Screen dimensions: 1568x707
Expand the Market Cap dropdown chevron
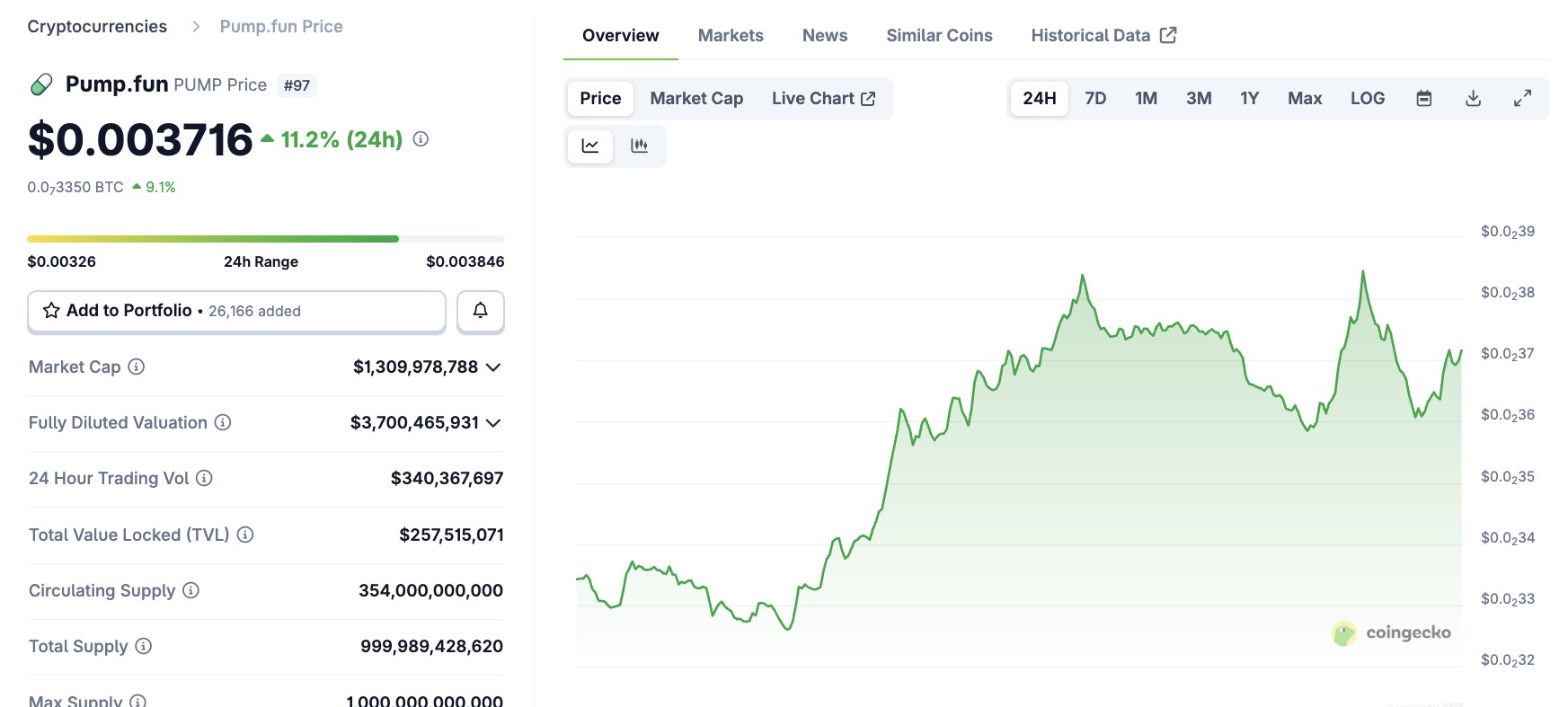pos(493,367)
